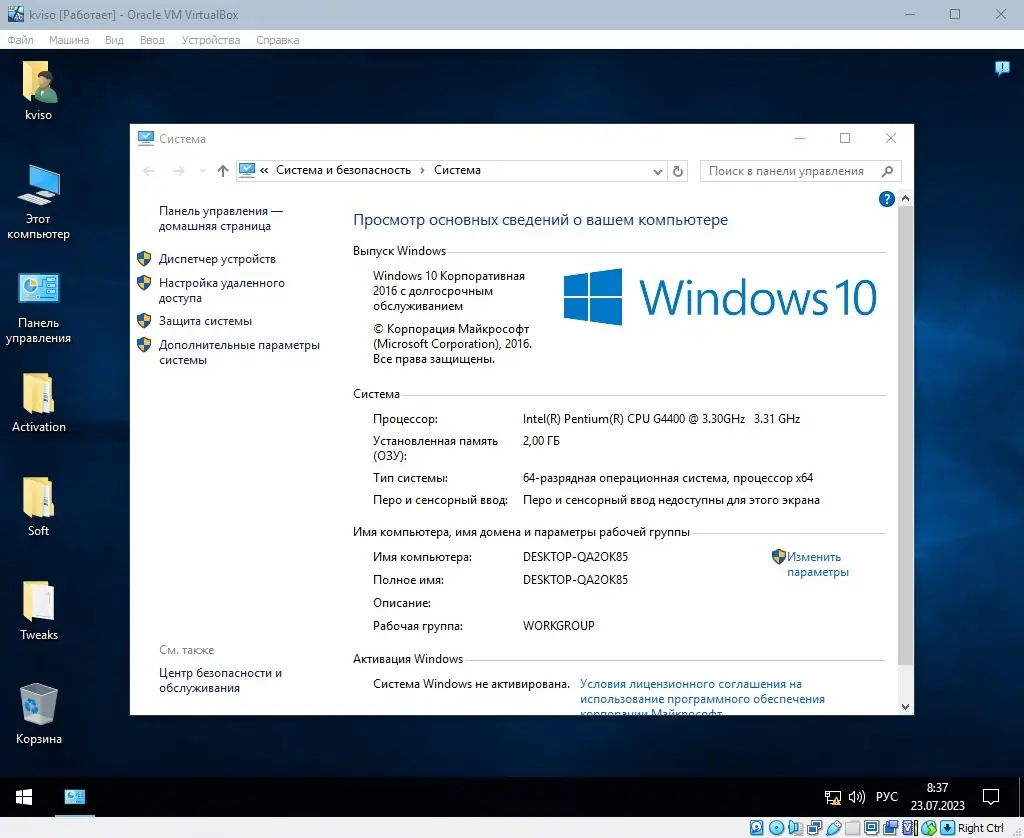Click the VirtualBox recording status icon
1024x838 pixels.
(x=890, y=828)
